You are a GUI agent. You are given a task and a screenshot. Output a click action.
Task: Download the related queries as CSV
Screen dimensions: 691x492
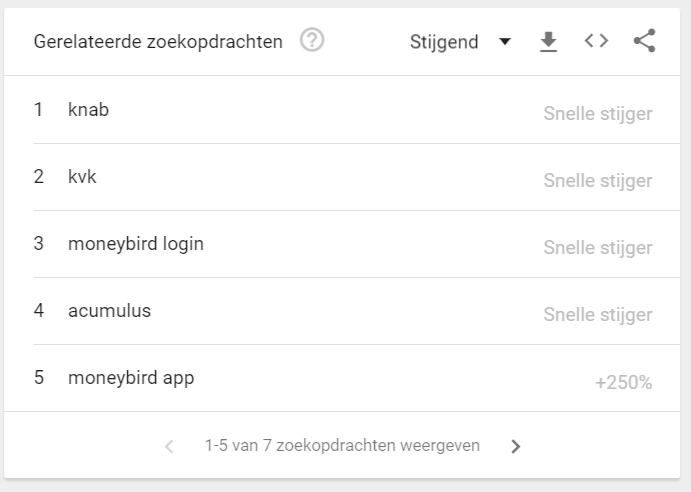pos(548,41)
